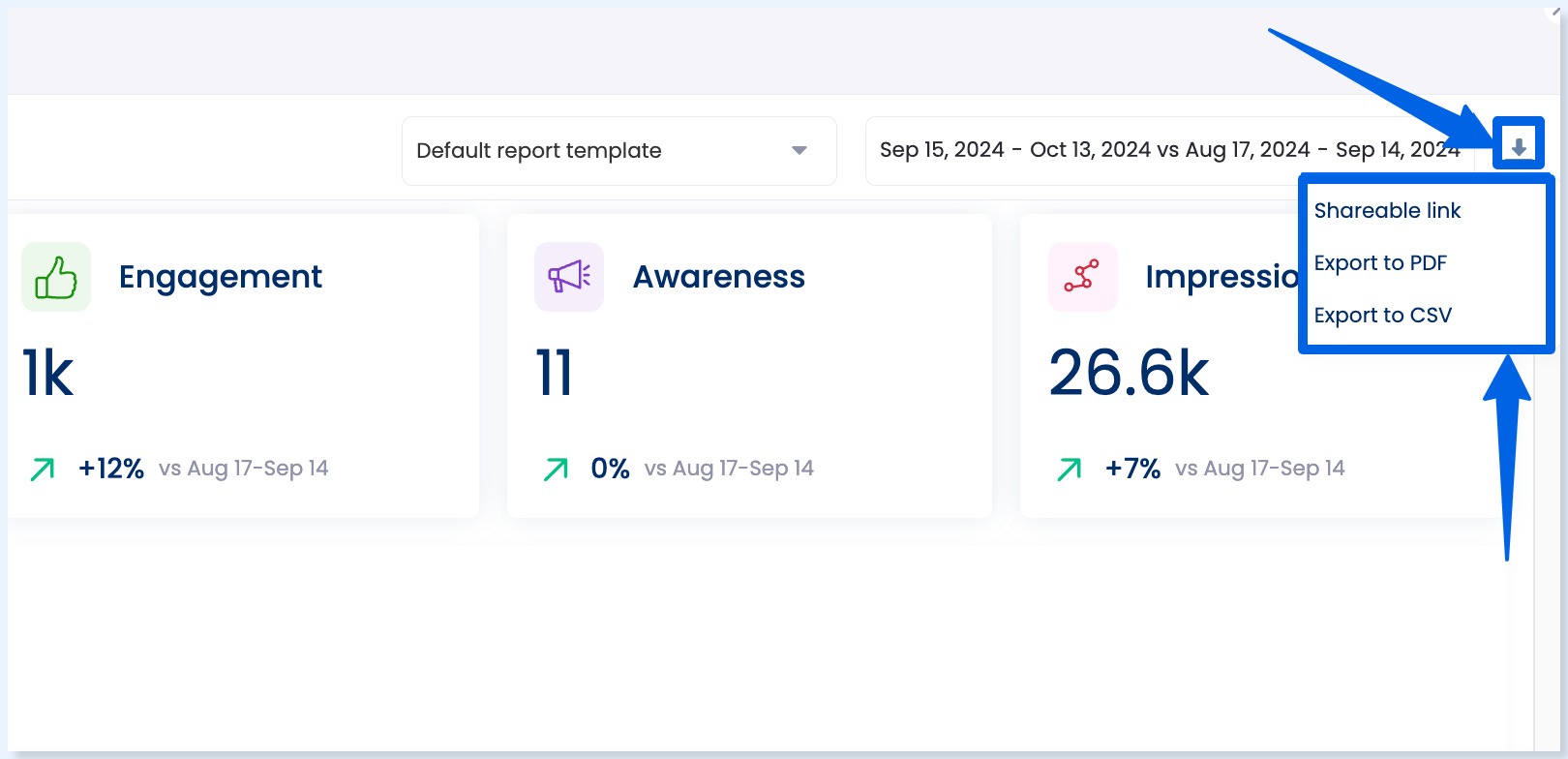Image resolution: width=1568 pixels, height=759 pixels.
Task: Click the green trend arrow beside +7%
Action: click(1070, 470)
